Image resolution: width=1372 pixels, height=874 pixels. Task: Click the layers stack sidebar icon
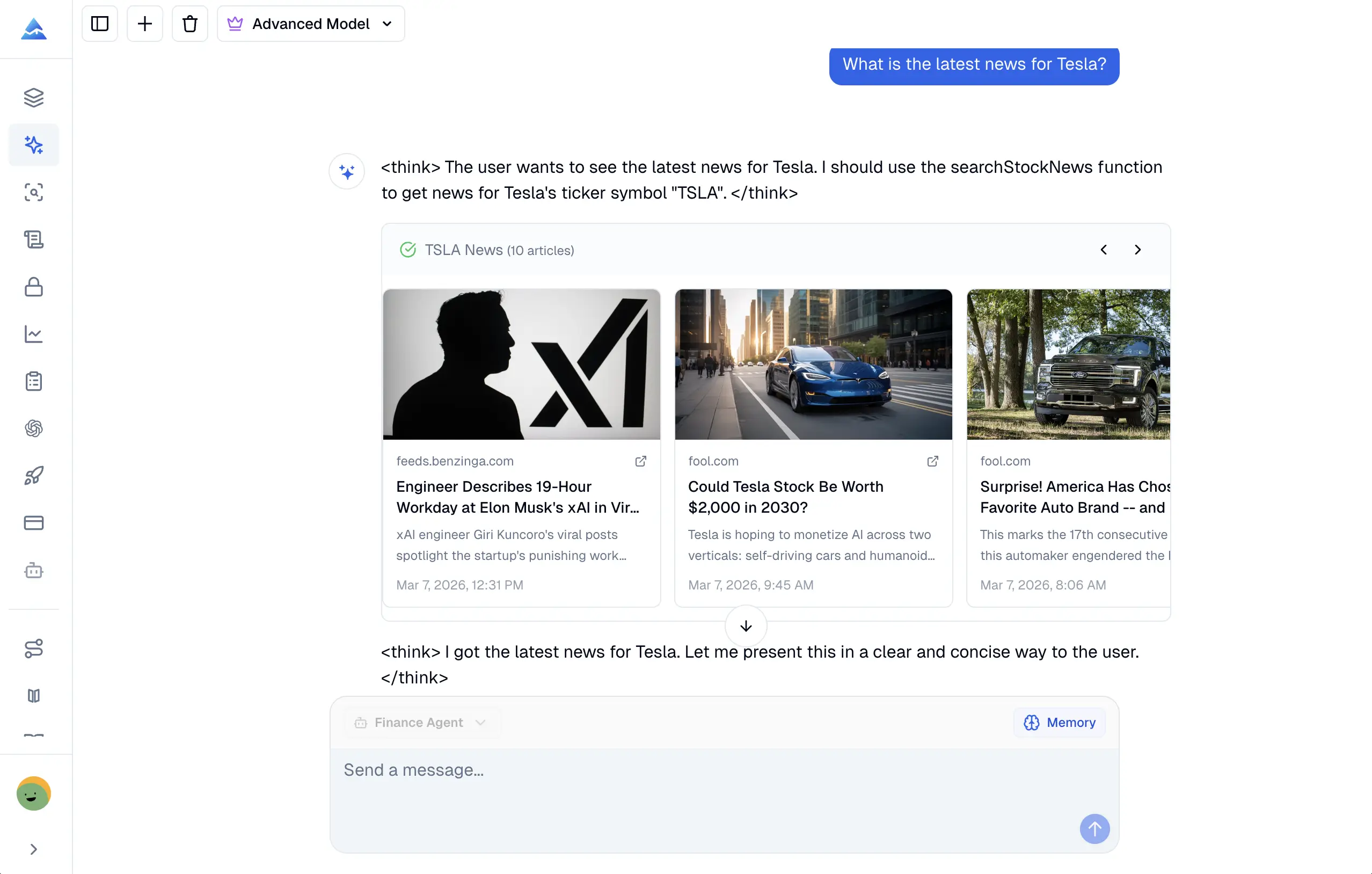[34, 97]
